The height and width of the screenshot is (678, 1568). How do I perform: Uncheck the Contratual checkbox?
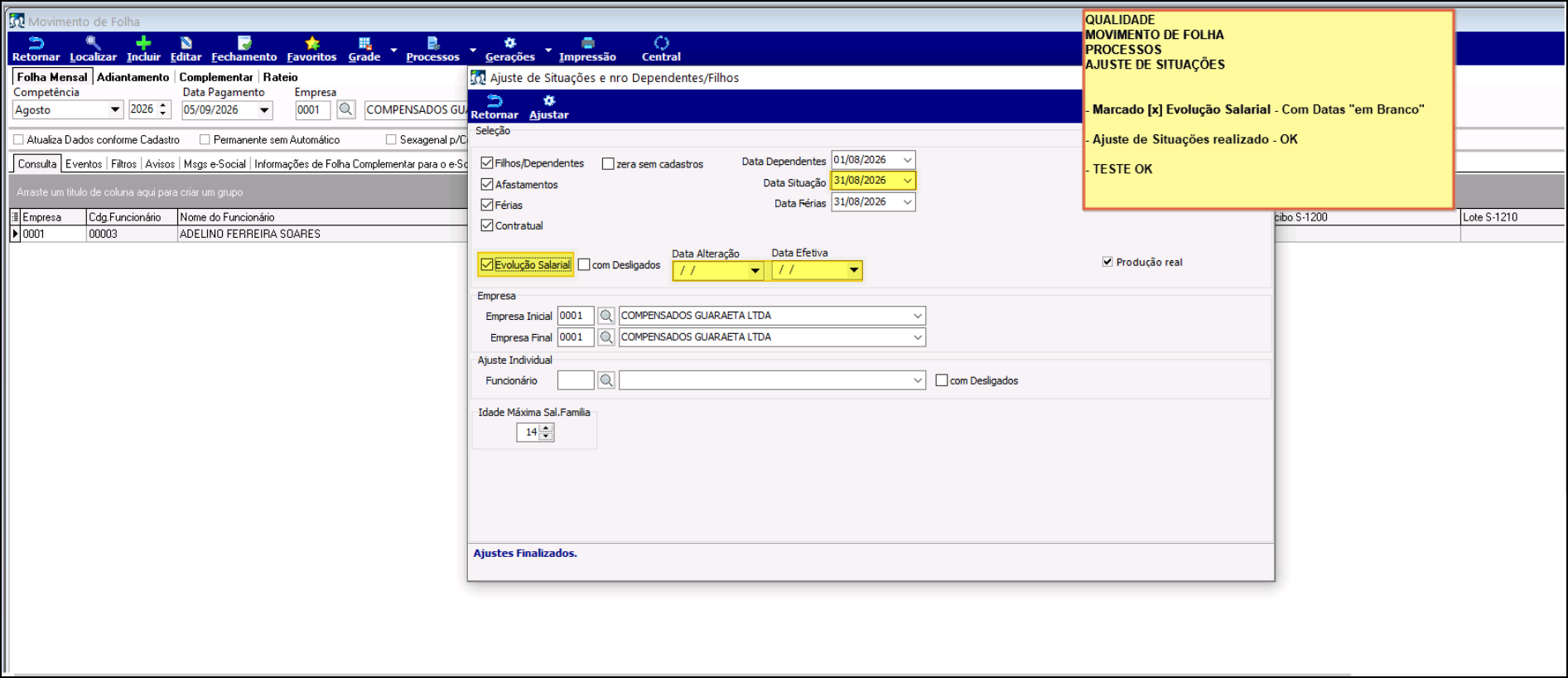[x=487, y=225]
